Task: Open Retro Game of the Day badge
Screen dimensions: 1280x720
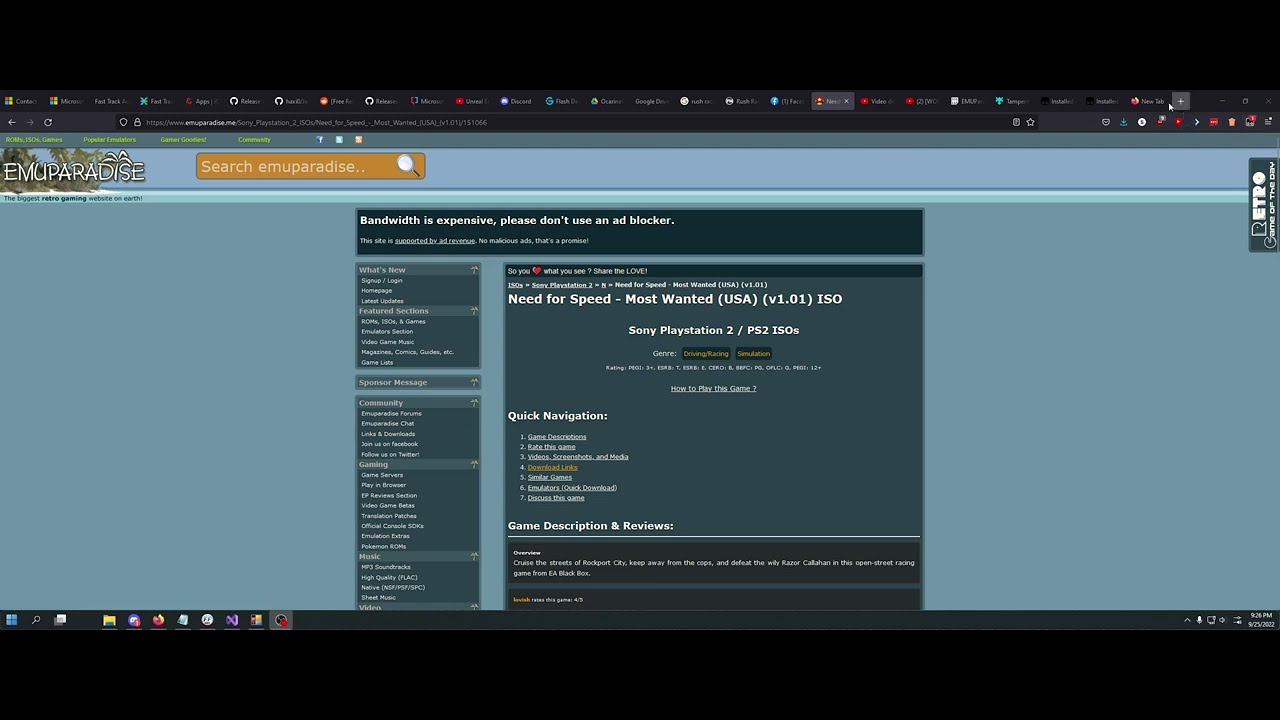Action: coord(1263,204)
